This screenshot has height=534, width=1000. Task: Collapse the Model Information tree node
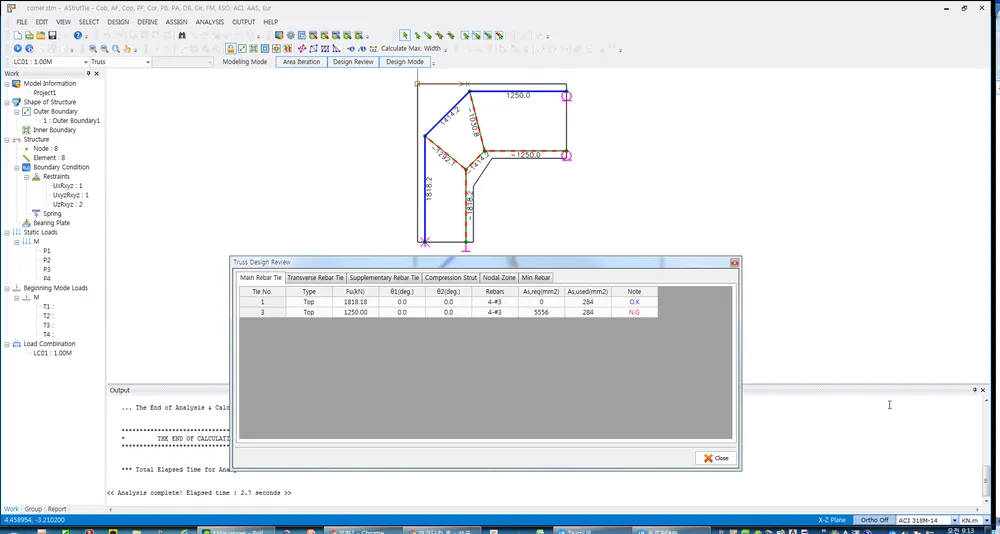7,84
